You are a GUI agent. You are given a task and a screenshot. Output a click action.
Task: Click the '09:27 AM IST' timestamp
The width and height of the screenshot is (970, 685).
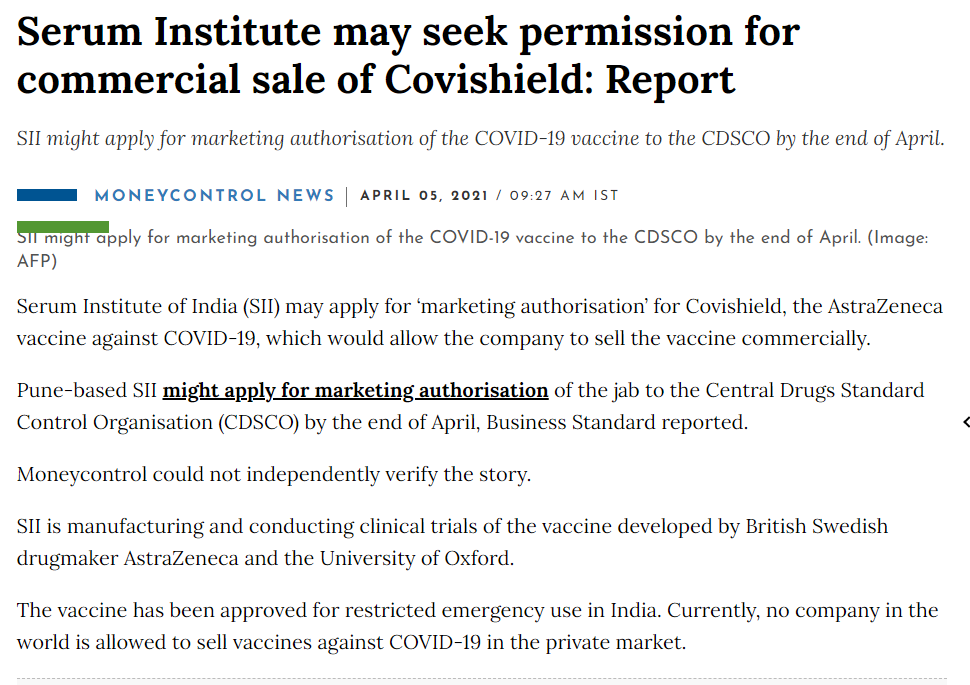[x=564, y=196]
